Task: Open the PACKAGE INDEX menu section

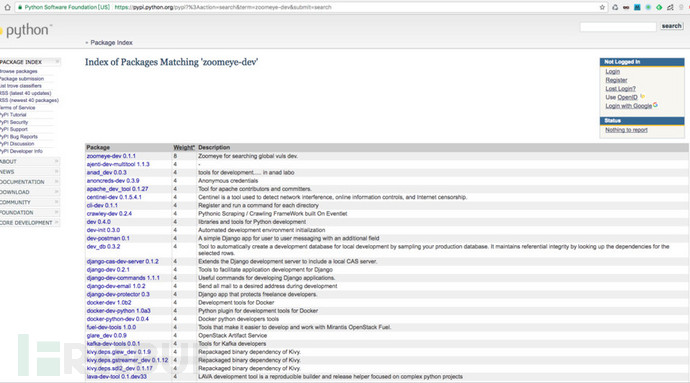Action: point(29,62)
